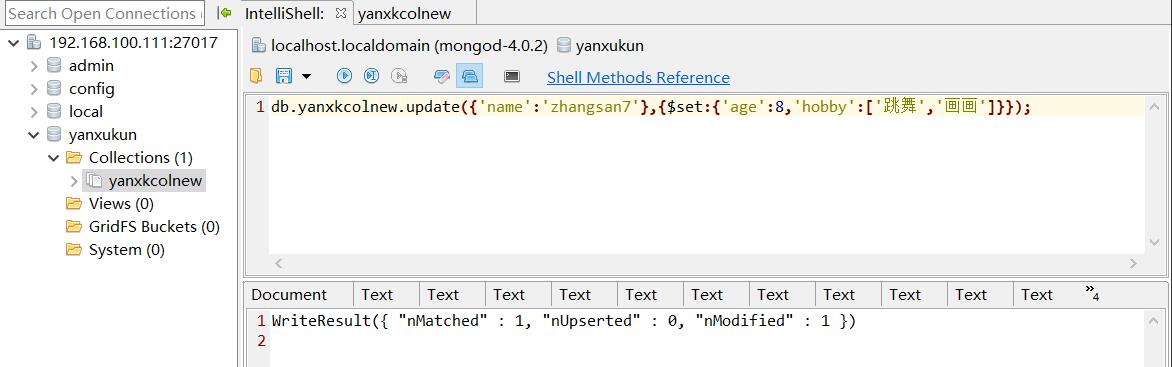1172x367 pixels.
Task: Select GridFS Buckets (0) in the tree
Action: pos(154,227)
